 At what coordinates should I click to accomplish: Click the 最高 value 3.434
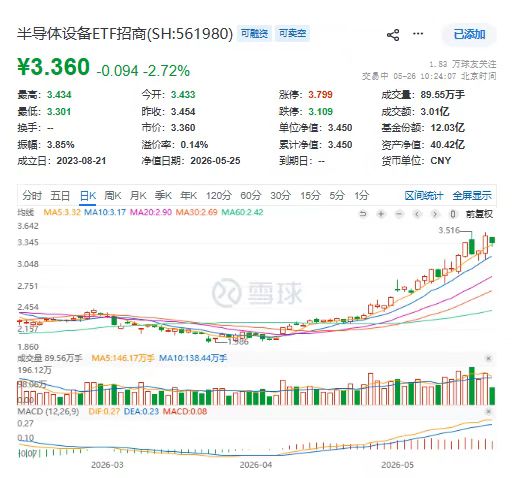[59, 95]
